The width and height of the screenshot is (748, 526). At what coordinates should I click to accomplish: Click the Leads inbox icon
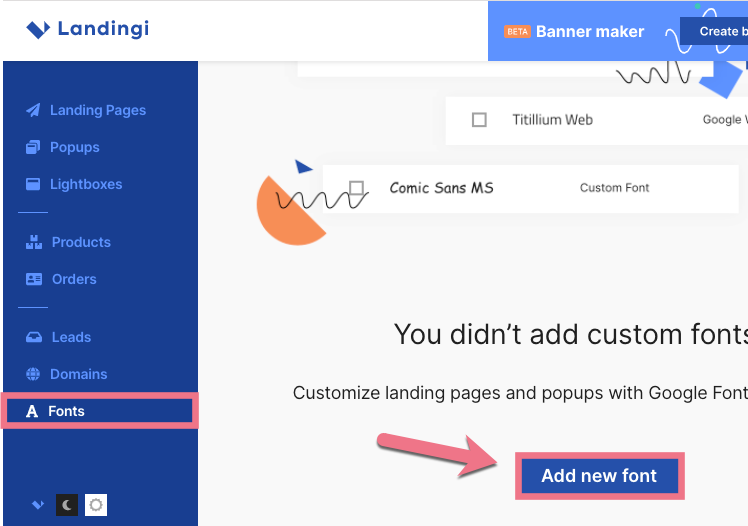(34, 337)
